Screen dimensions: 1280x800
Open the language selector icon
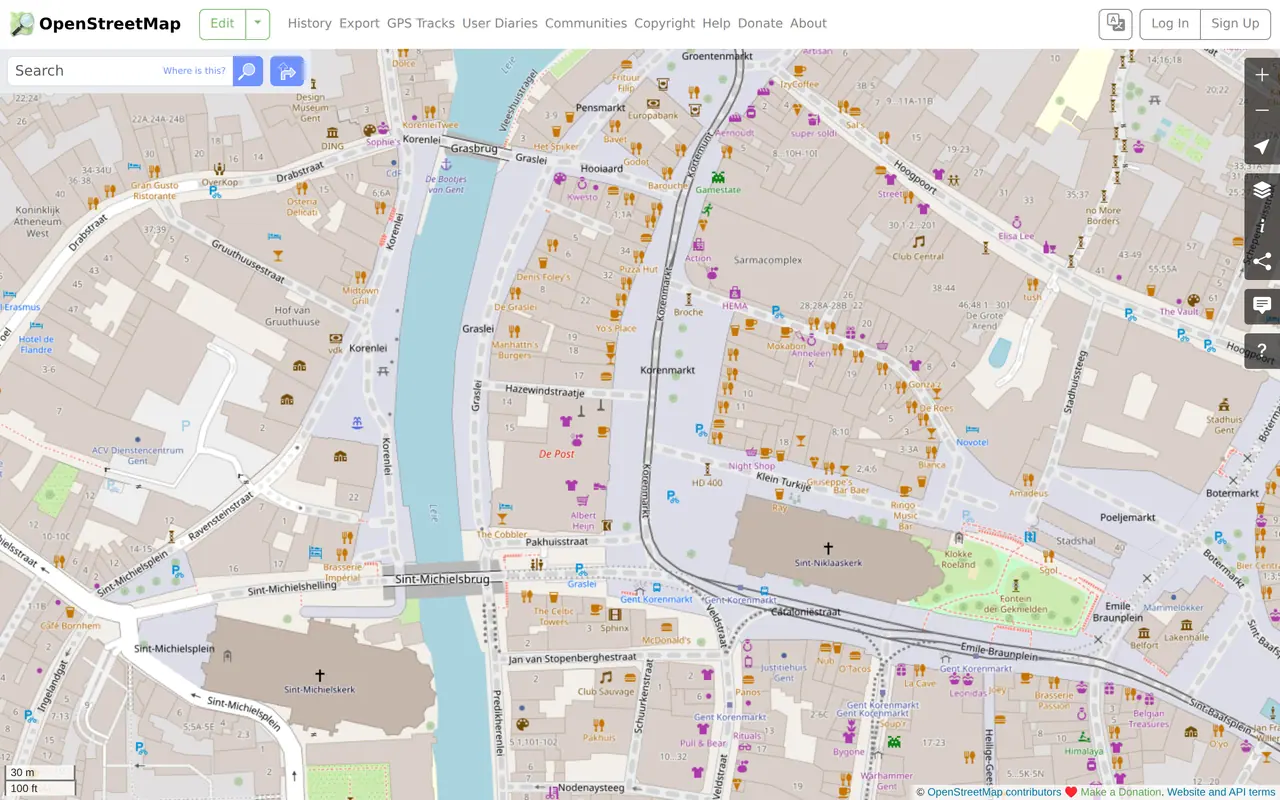1116,24
